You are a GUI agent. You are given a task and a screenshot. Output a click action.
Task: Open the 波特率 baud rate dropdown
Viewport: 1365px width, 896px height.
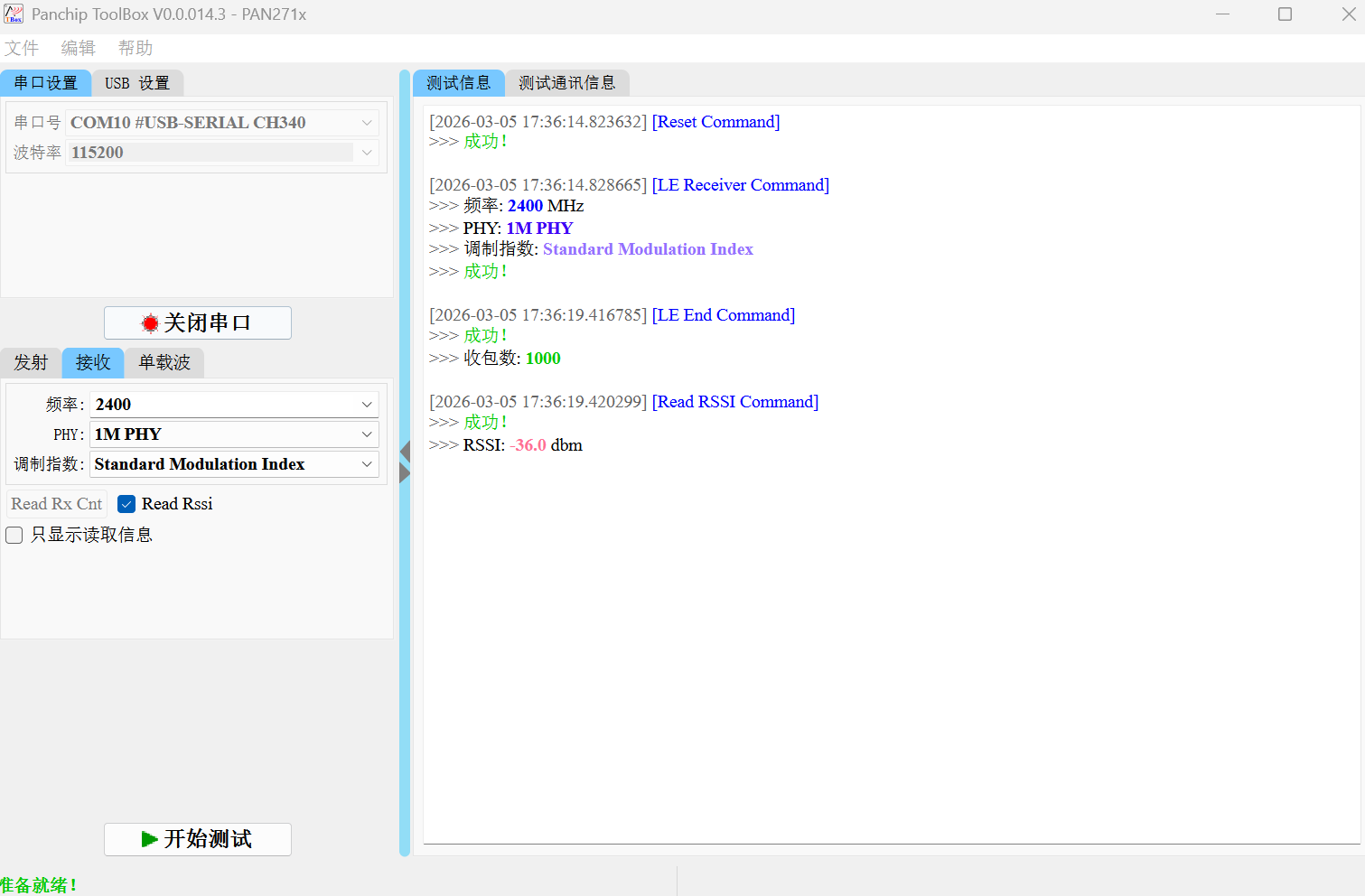pos(367,153)
